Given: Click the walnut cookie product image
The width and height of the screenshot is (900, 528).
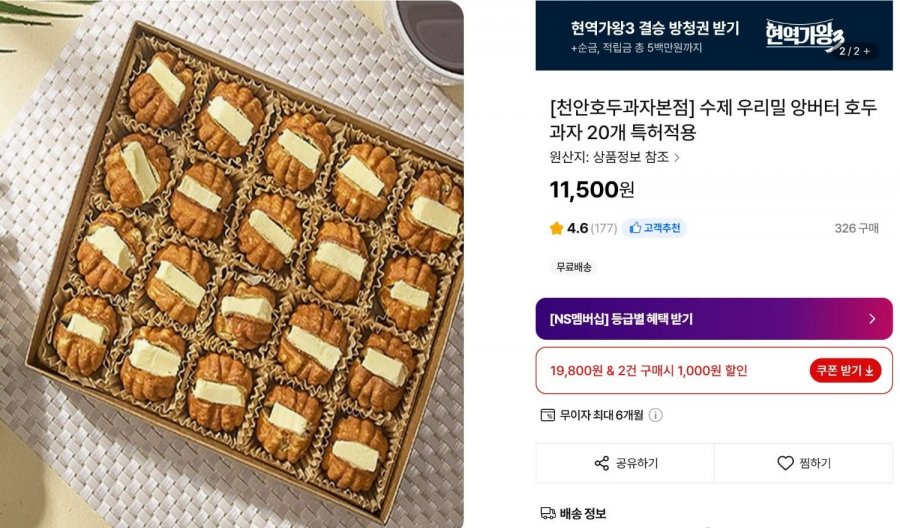Looking at the screenshot, I should [232, 262].
